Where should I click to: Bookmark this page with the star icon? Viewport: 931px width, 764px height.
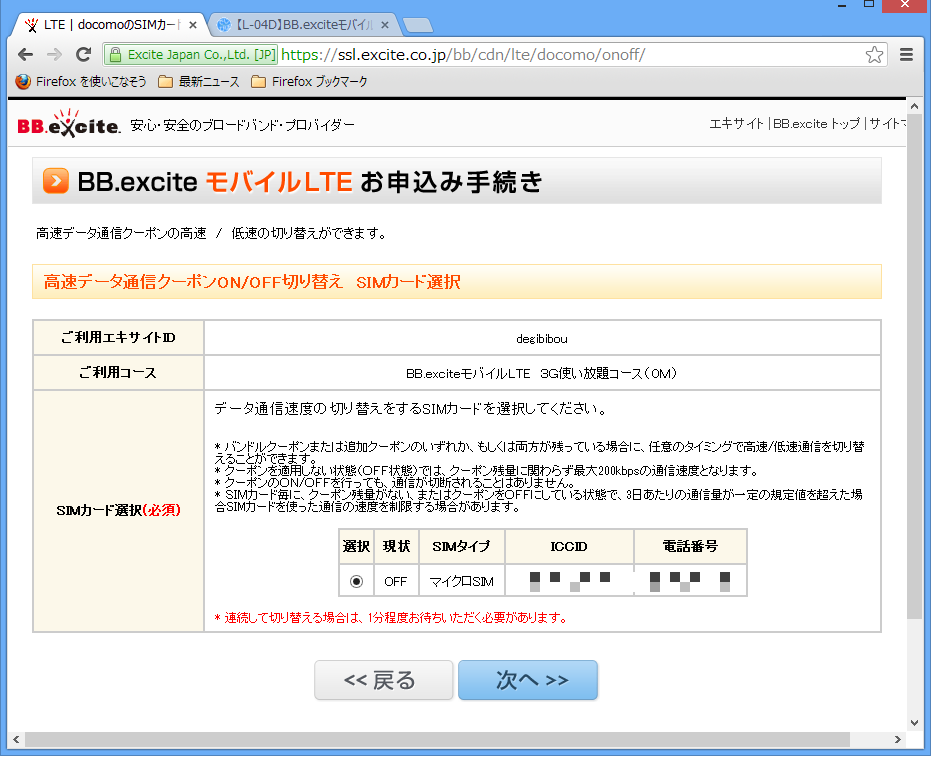tap(874, 55)
